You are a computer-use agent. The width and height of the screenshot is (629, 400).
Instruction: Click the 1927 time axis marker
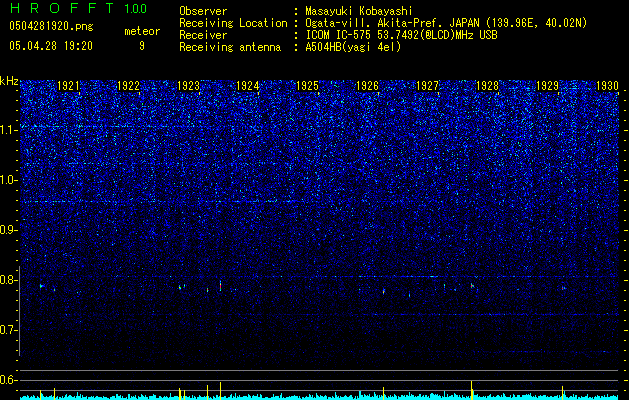[428, 86]
